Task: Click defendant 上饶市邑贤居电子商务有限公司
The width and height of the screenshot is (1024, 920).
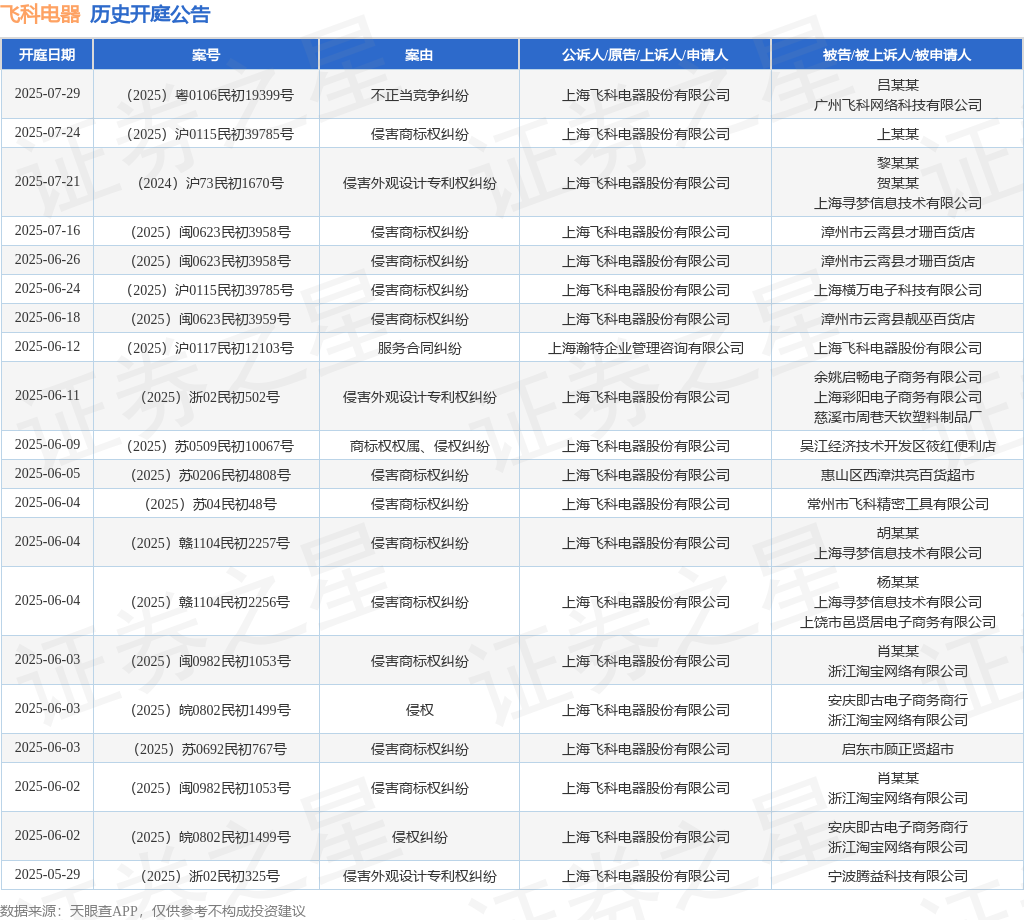Action: [x=897, y=622]
